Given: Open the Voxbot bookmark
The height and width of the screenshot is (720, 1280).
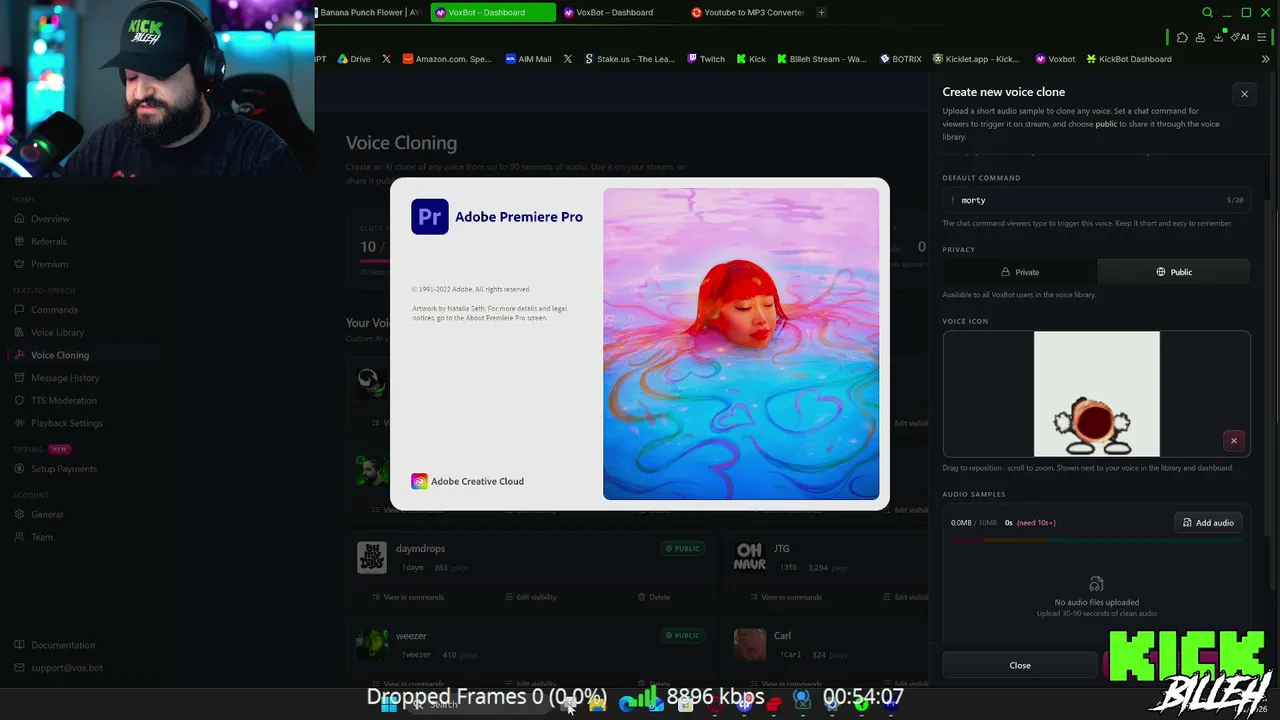Looking at the screenshot, I should click(x=1055, y=59).
